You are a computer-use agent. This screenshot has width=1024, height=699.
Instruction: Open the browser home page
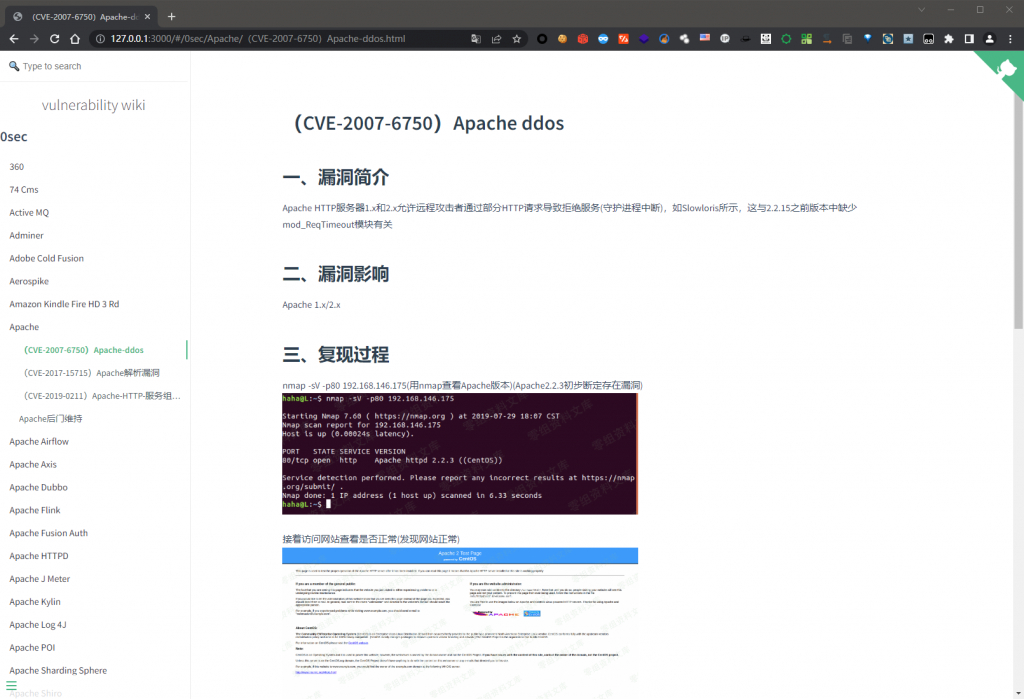click(75, 39)
